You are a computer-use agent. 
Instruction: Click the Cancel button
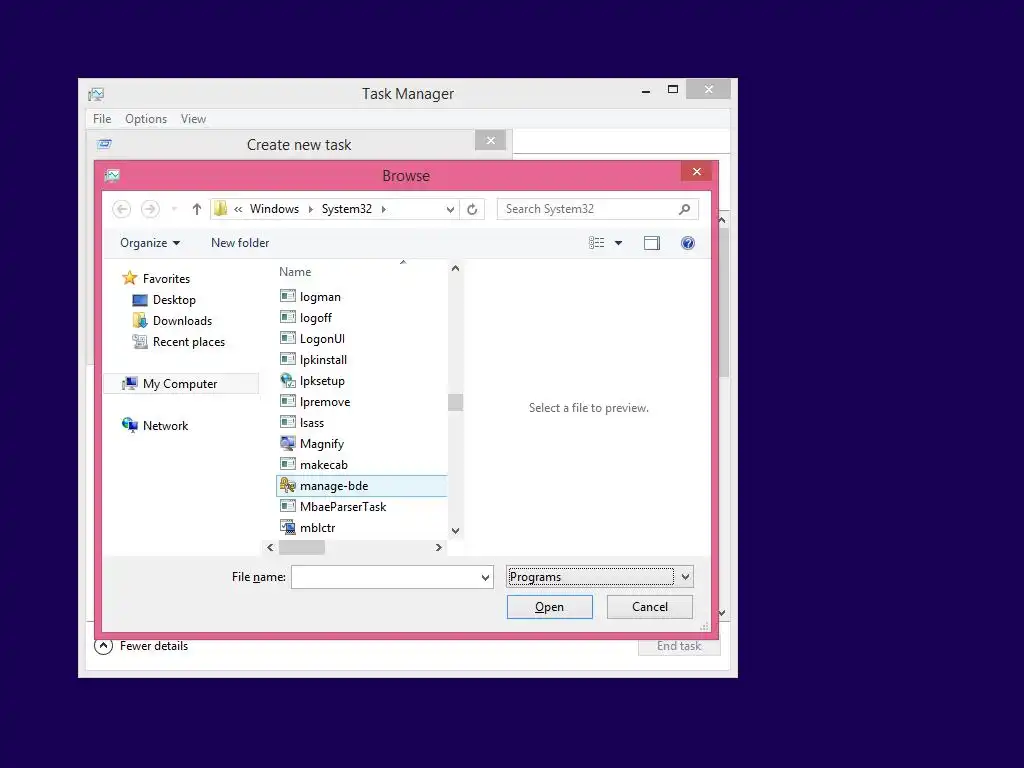(x=650, y=607)
